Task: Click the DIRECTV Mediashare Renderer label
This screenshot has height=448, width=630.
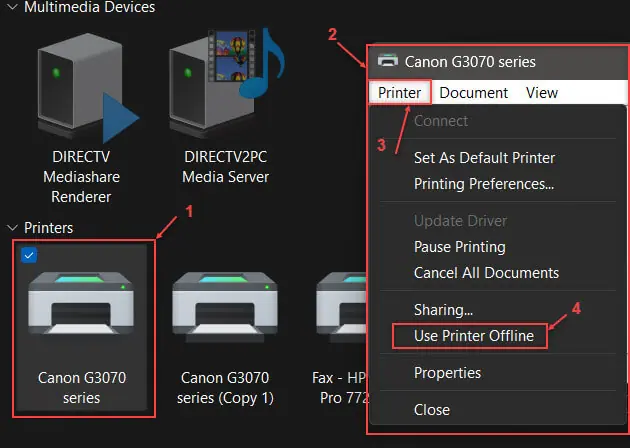Action: click(81, 177)
